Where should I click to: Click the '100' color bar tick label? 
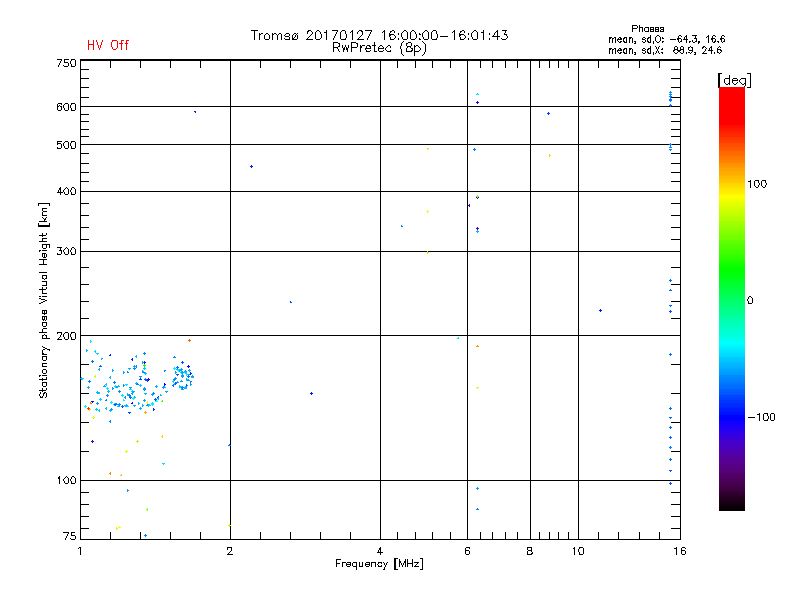click(x=757, y=184)
